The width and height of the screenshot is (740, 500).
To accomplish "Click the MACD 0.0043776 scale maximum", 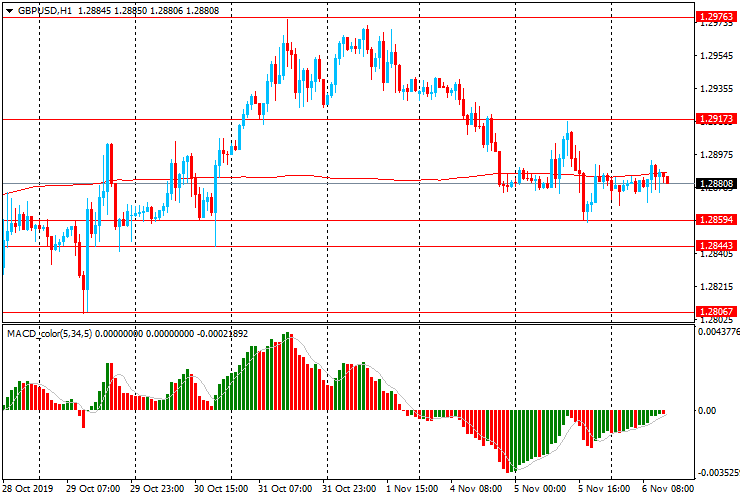I will click(718, 331).
